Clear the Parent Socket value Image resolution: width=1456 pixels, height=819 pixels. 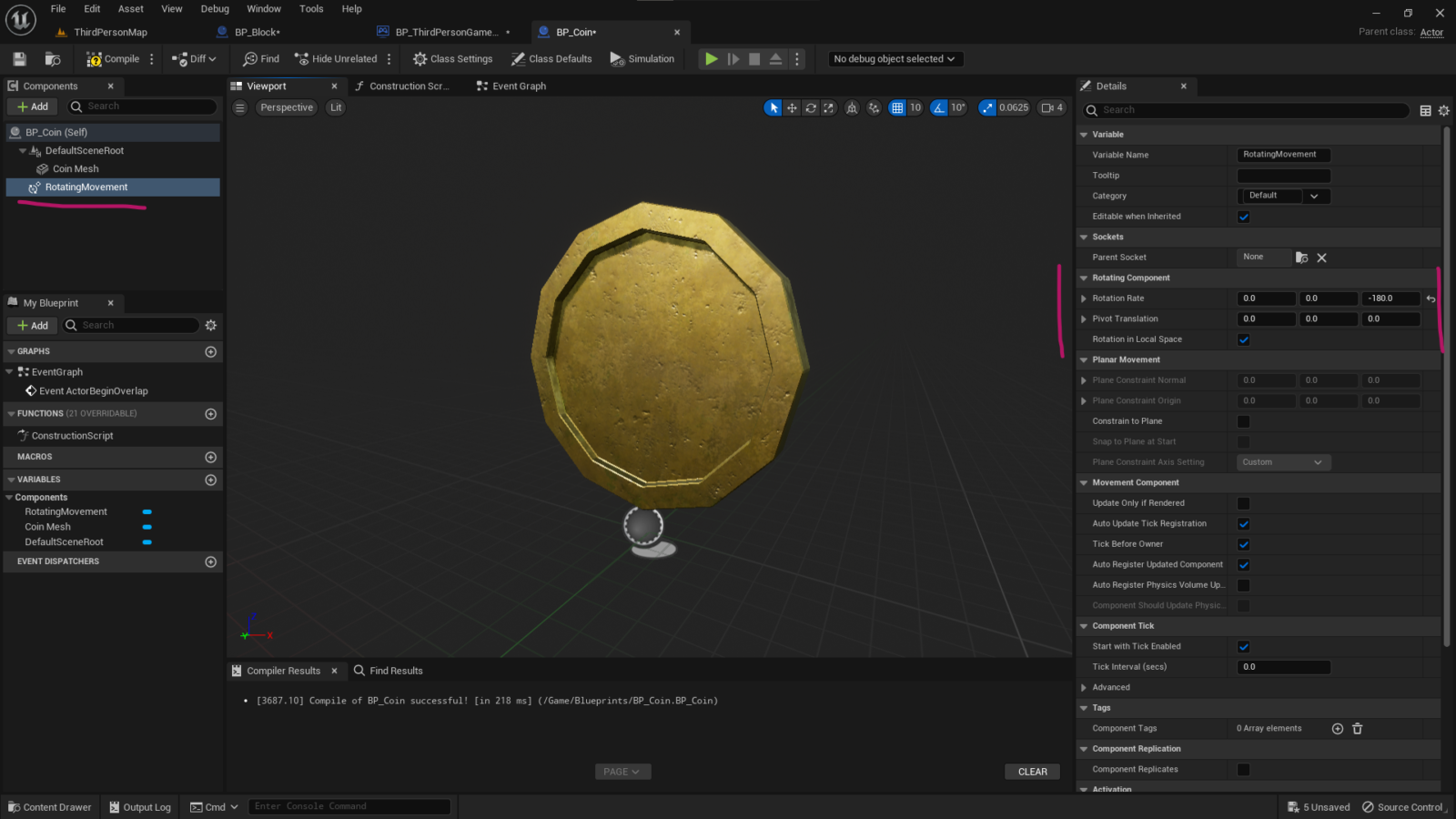[x=1321, y=258]
